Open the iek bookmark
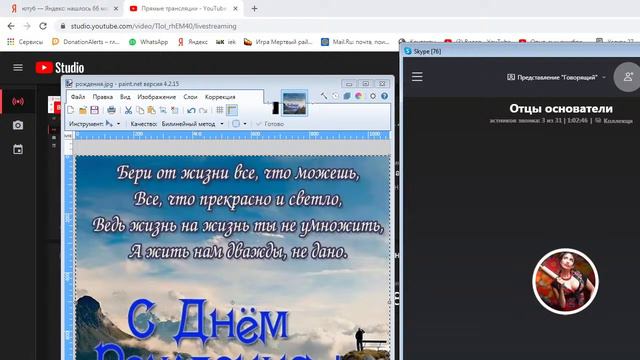The height and width of the screenshot is (360, 640). point(226,42)
